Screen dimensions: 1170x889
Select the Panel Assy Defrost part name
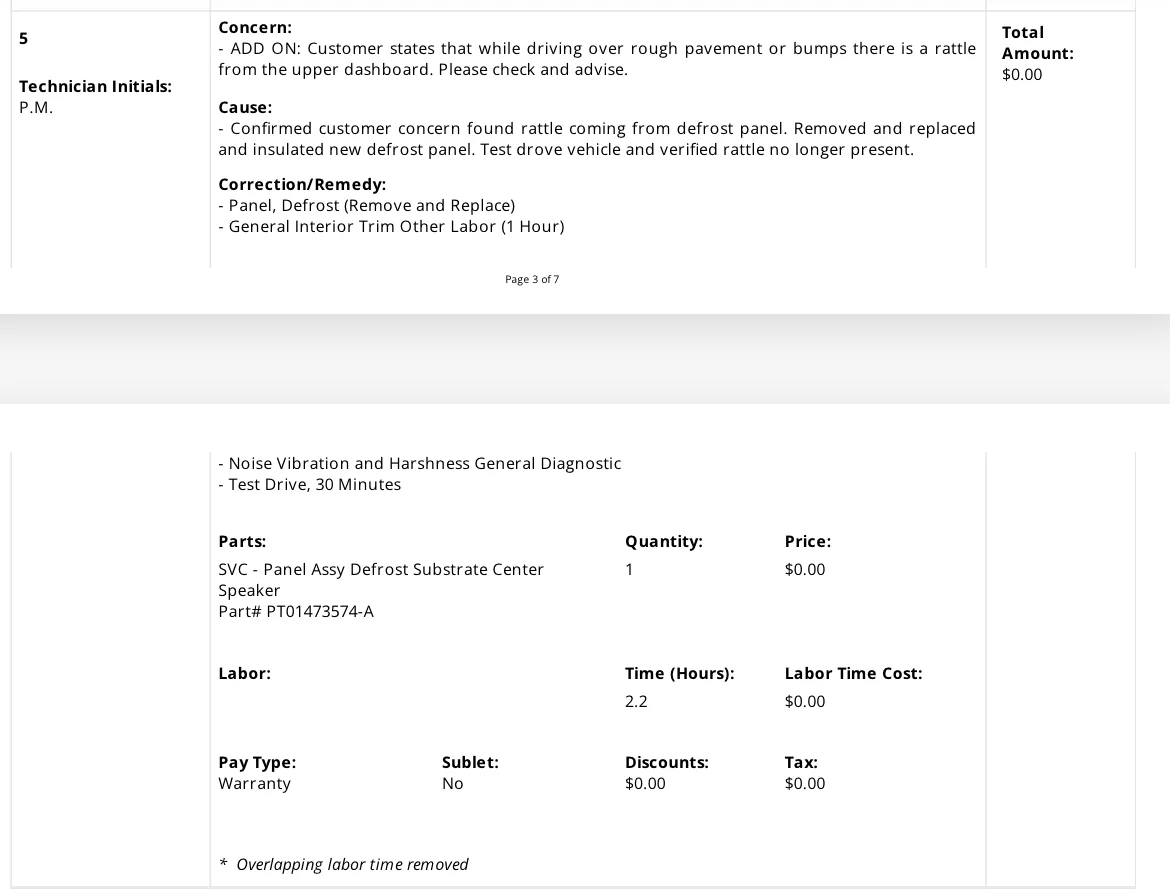pyautogui.click(x=381, y=580)
